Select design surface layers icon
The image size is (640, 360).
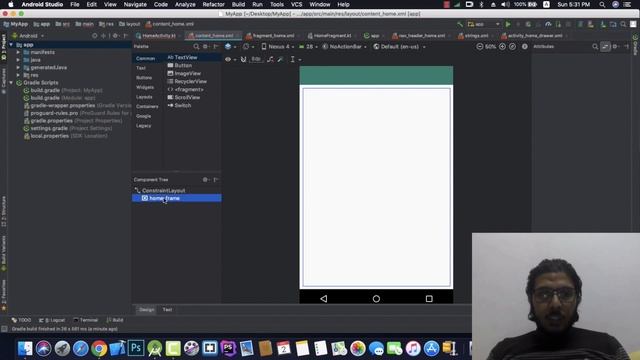tap(228, 47)
